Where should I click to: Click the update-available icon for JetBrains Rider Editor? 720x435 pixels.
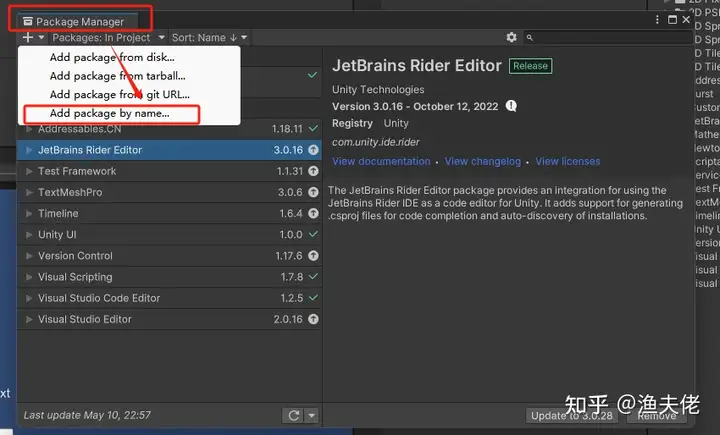click(313, 150)
